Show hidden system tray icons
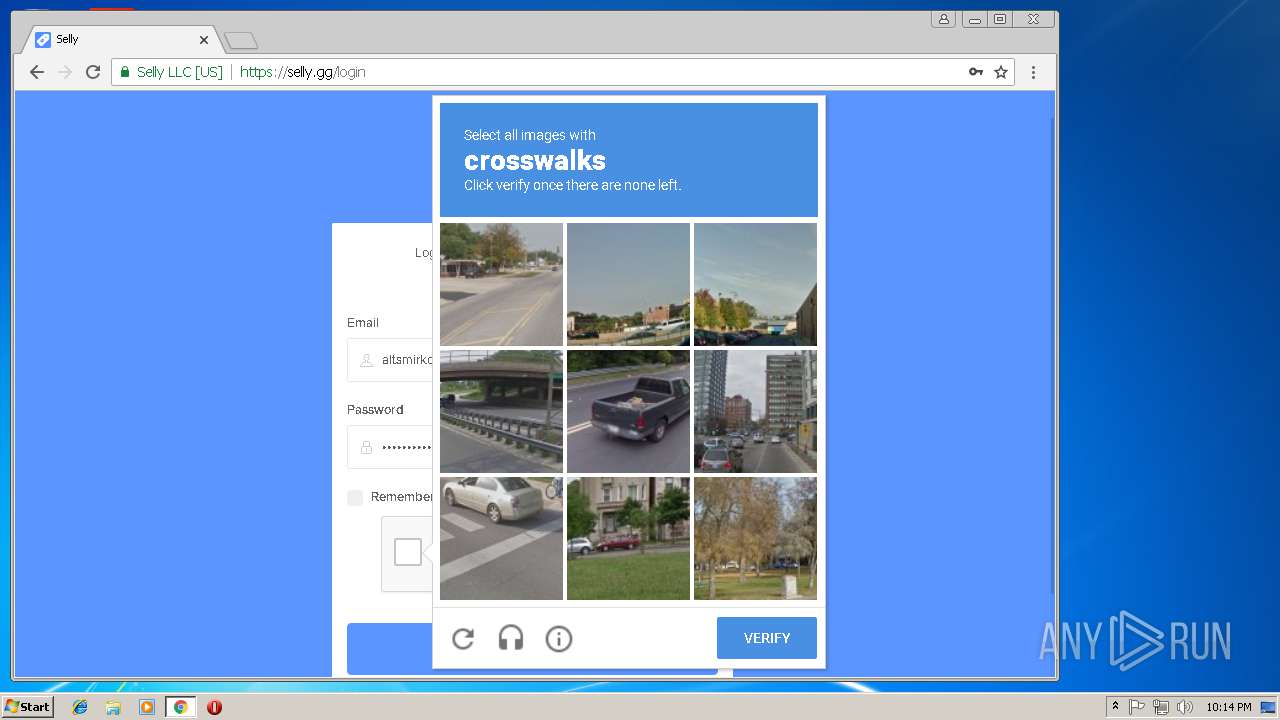Viewport: 1280px width, 720px height. coord(1115,707)
